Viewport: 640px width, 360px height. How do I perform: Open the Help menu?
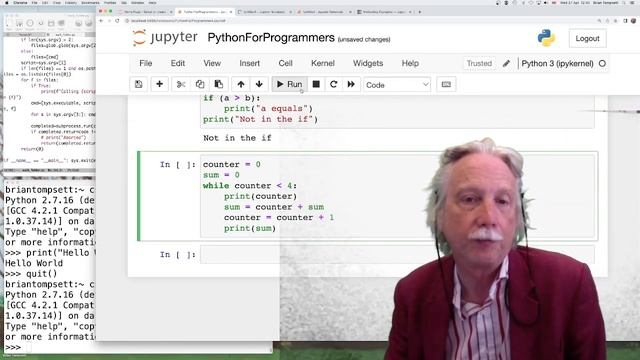(410, 63)
